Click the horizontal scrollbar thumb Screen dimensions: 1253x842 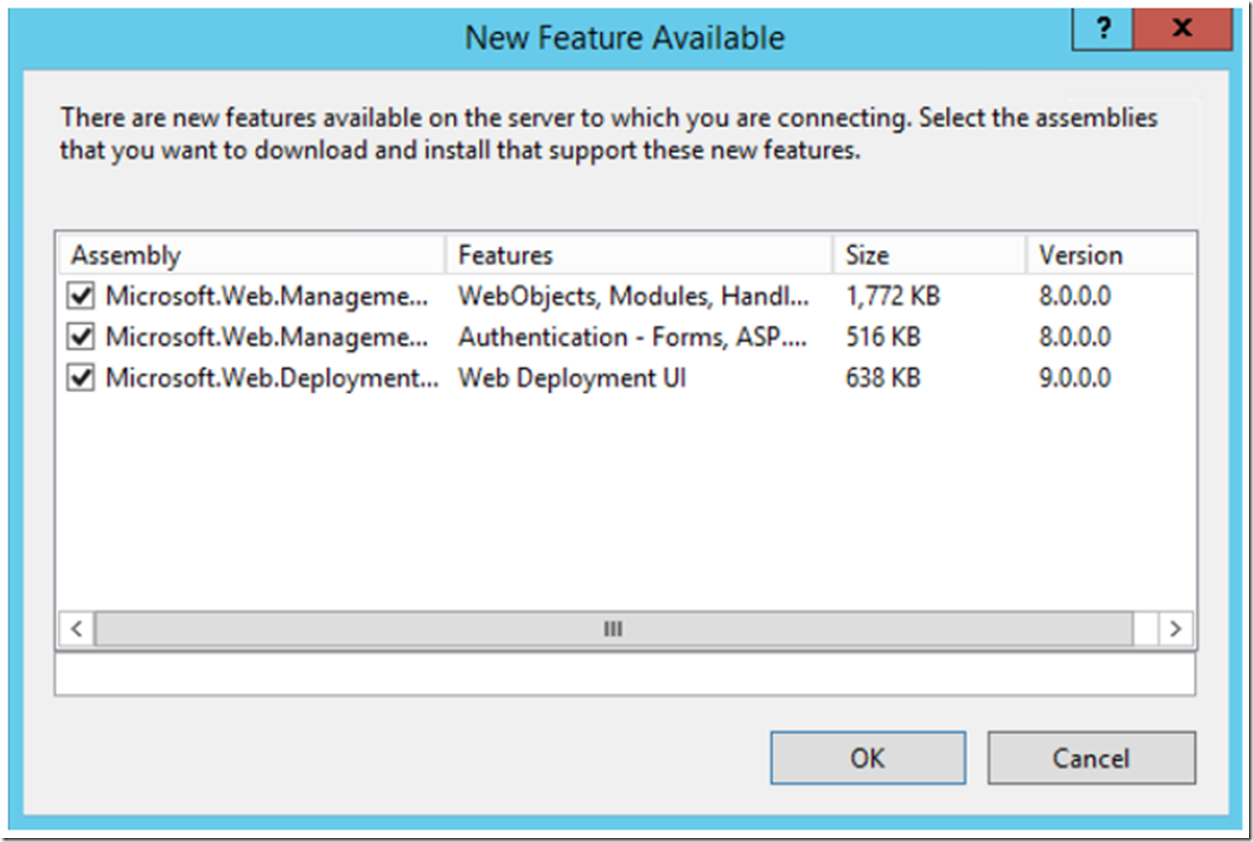[614, 629]
